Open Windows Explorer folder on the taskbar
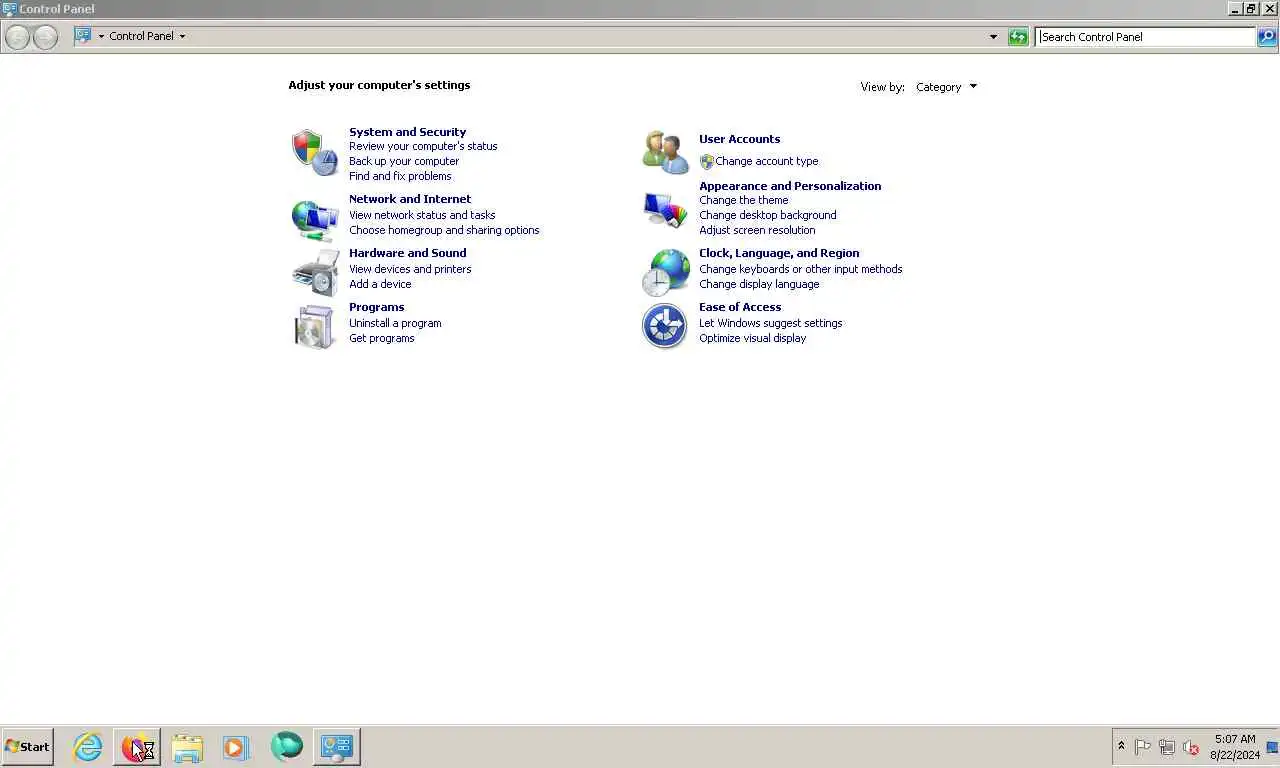Viewport: 1280px width, 768px height. coord(187,746)
